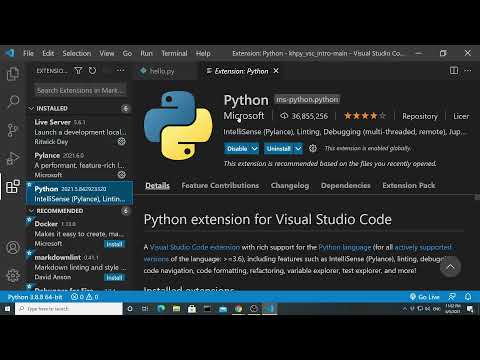Open the Disable button dropdown arrow
The height and width of the screenshot is (360, 480).
254,148
